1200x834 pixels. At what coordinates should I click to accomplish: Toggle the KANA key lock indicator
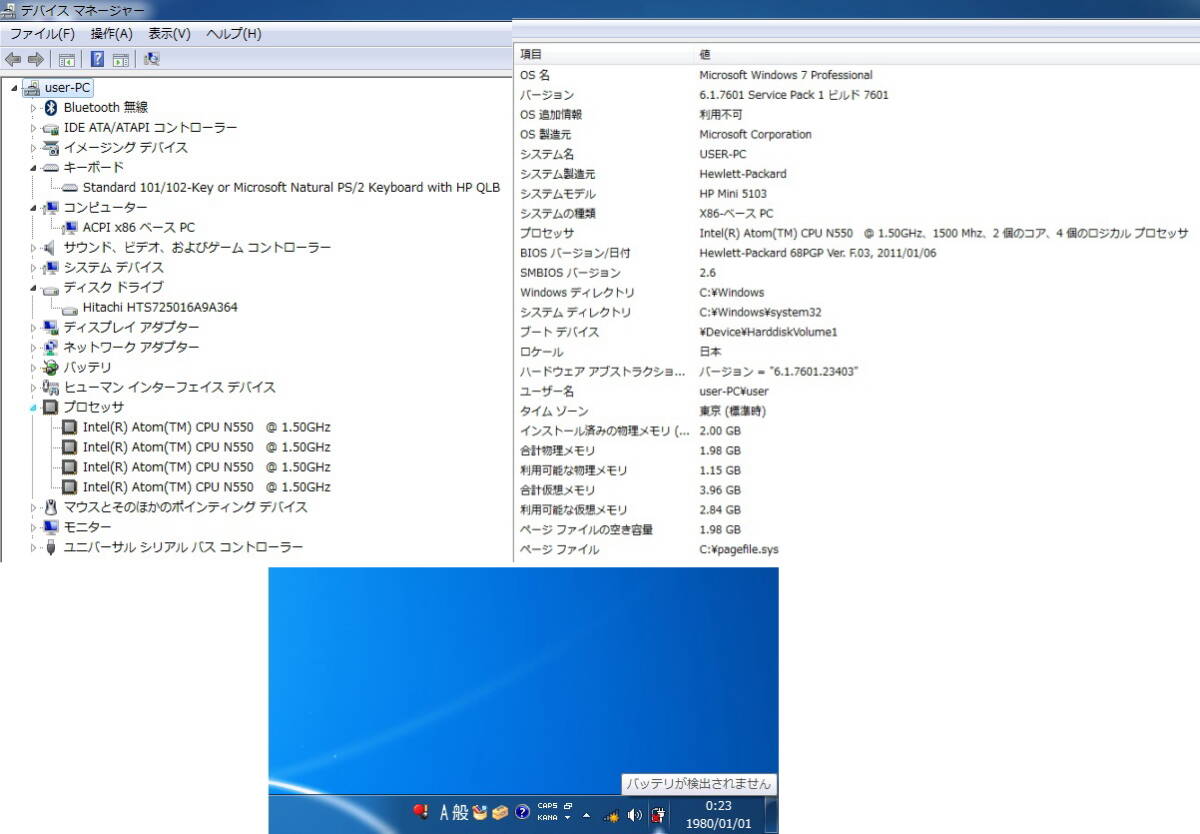click(x=547, y=818)
